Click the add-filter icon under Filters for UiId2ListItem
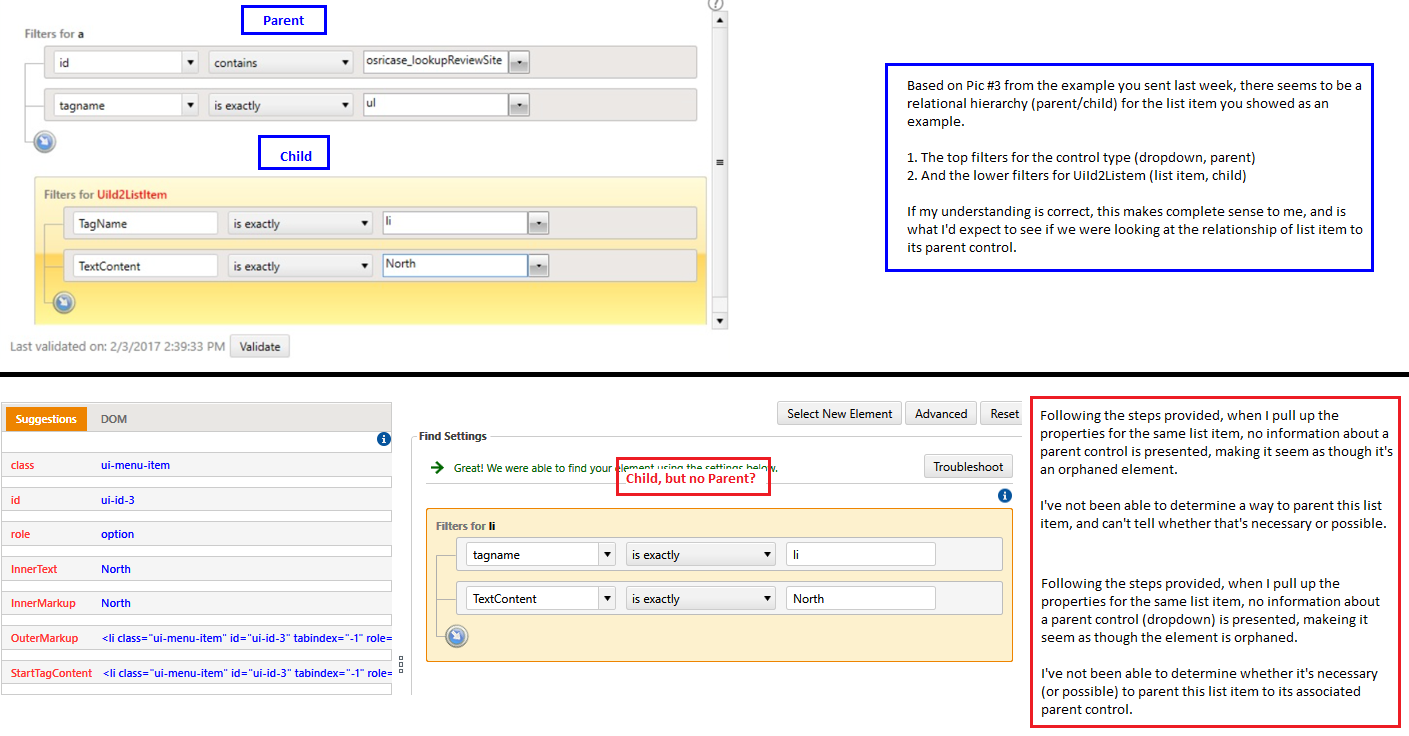 [64, 302]
